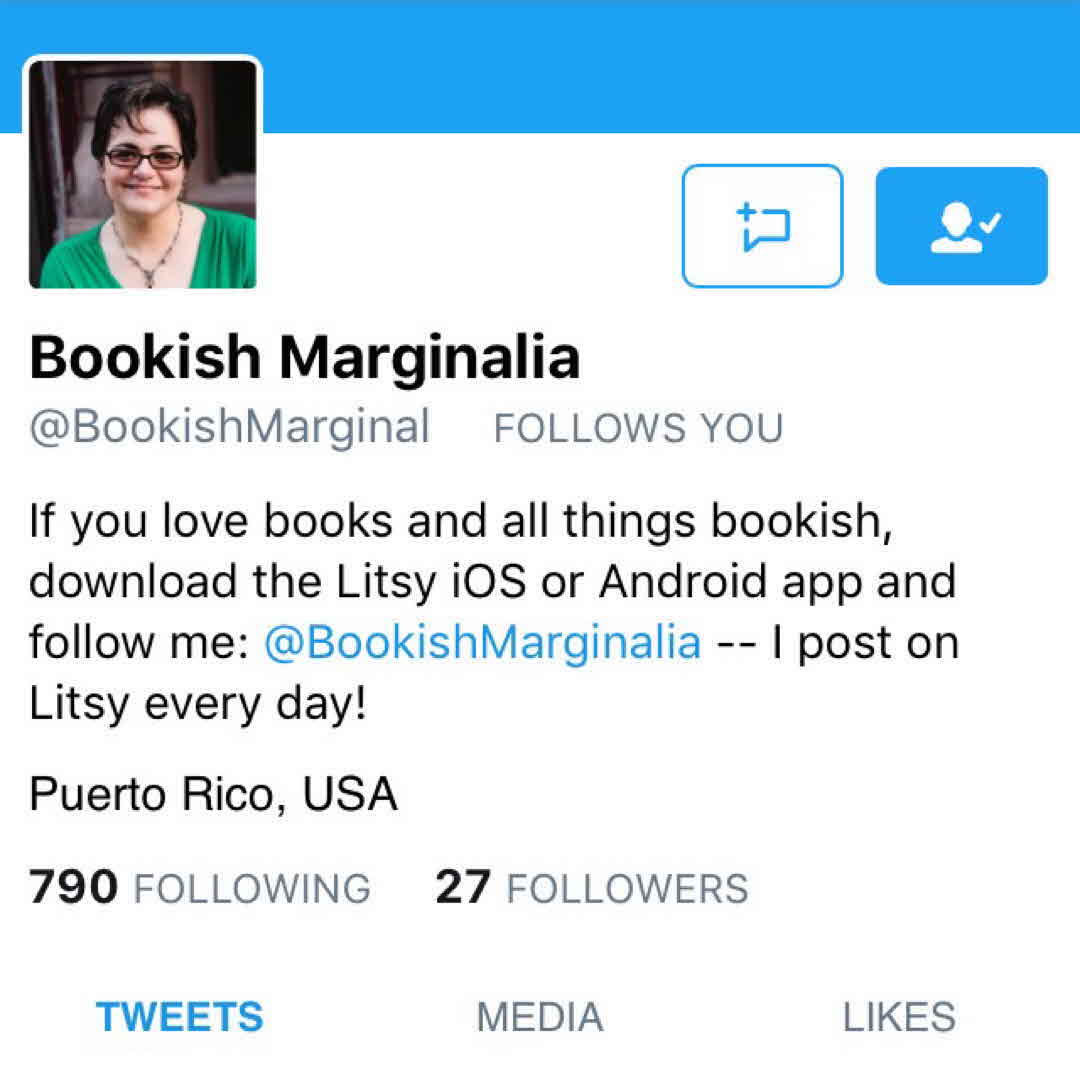The image size is (1080, 1080).
Task: View the 790 Following list
Action: click(x=200, y=887)
